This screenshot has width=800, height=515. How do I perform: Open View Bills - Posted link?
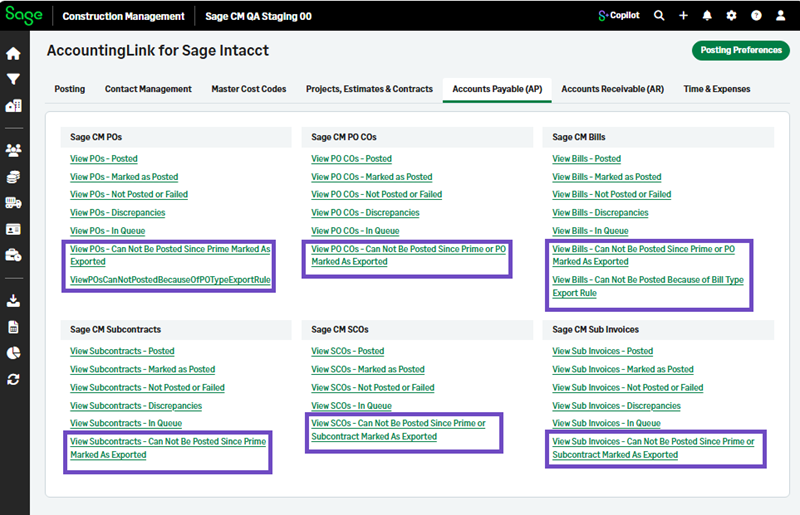pyautogui.click(x=586, y=159)
